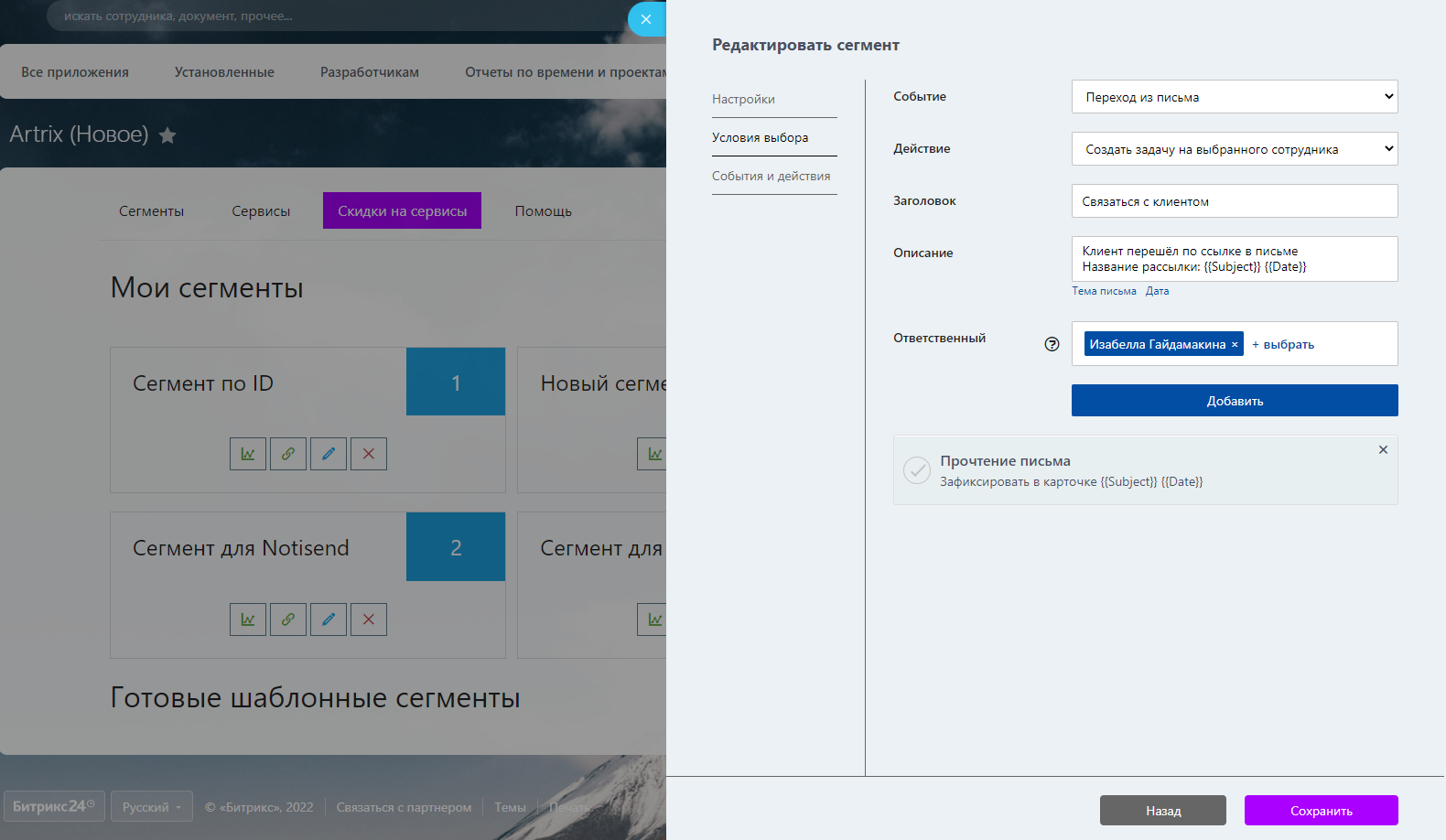Edit Сегмент для Notisend with pencil icon
The image size is (1446, 840).
point(329,619)
